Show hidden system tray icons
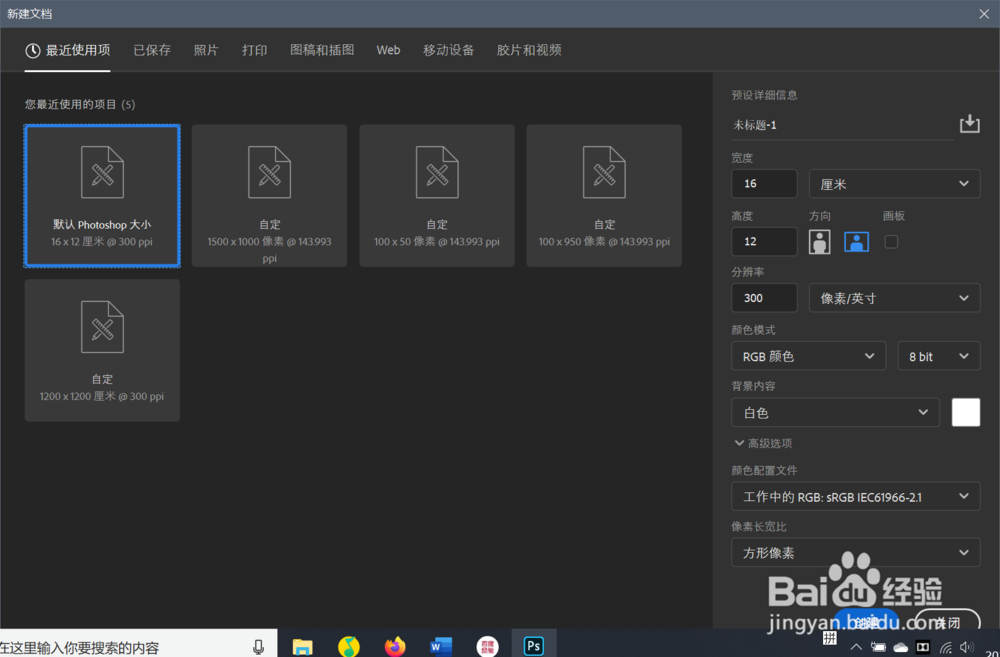This screenshot has width=1000, height=657. tap(856, 647)
